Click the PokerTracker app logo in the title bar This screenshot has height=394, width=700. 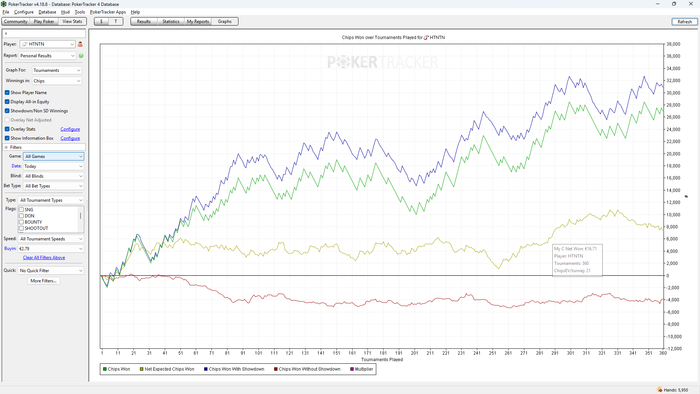click(4, 4)
